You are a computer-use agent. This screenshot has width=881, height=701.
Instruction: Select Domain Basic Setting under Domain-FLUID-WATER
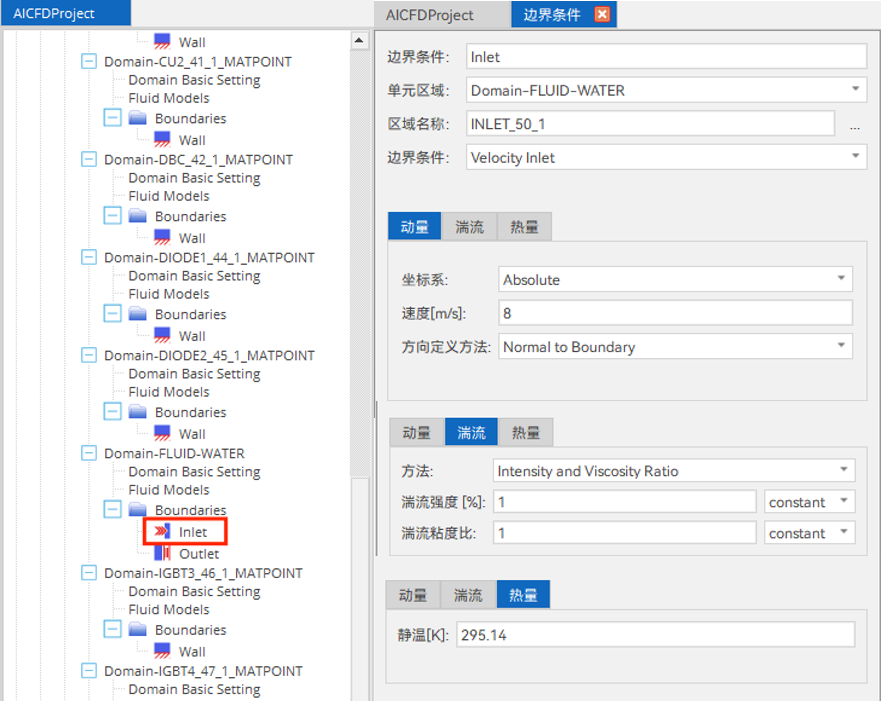(194, 472)
